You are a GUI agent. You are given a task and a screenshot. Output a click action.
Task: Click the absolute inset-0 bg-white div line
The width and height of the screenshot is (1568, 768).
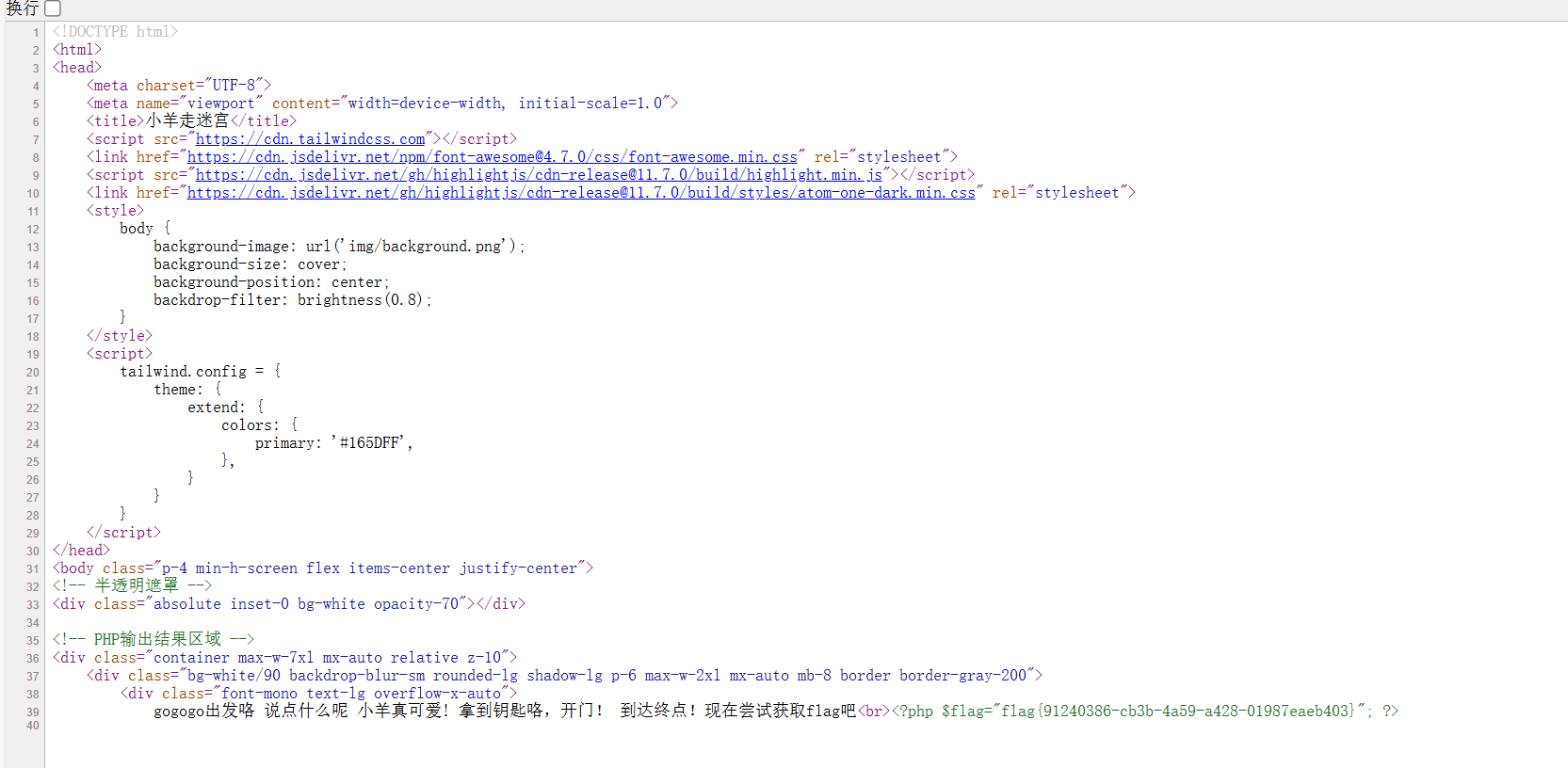289,604
